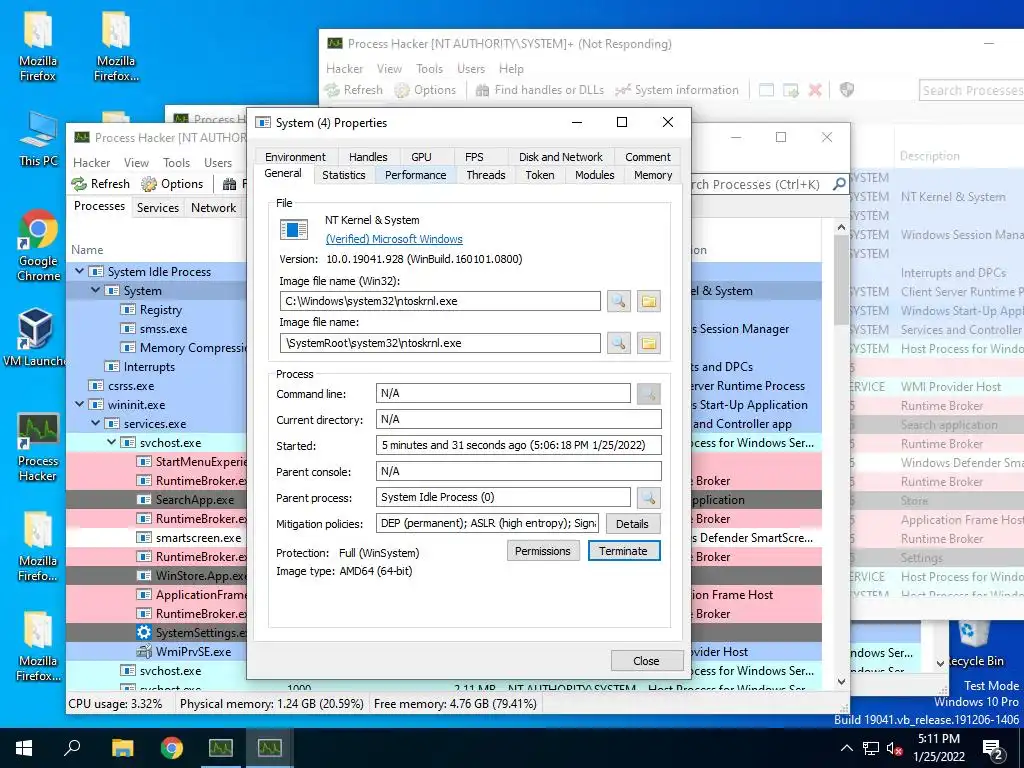The height and width of the screenshot is (768, 1024).
Task: Open the Modules tab
Action: tap(594, 175)
